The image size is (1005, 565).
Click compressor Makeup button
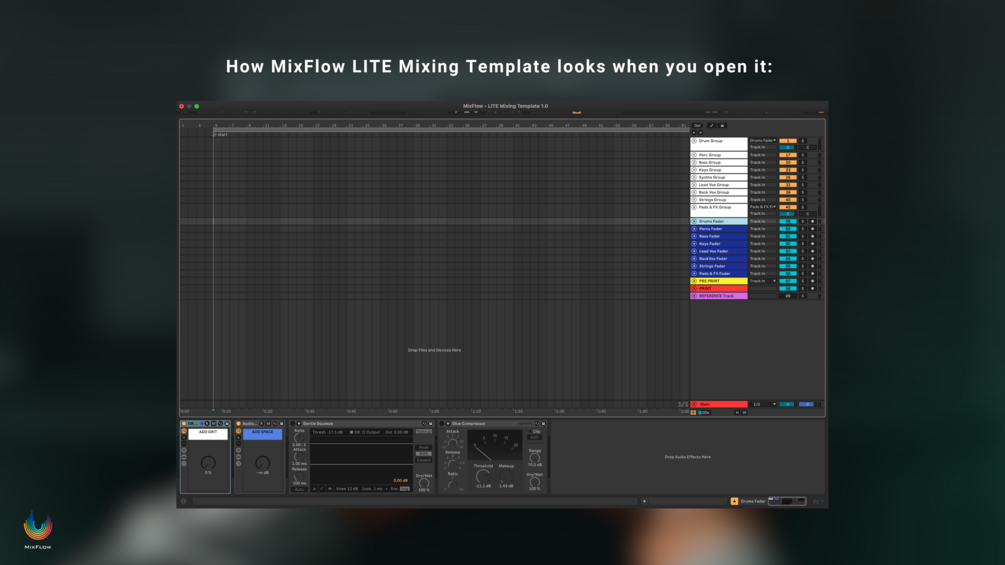coord(424,432)
